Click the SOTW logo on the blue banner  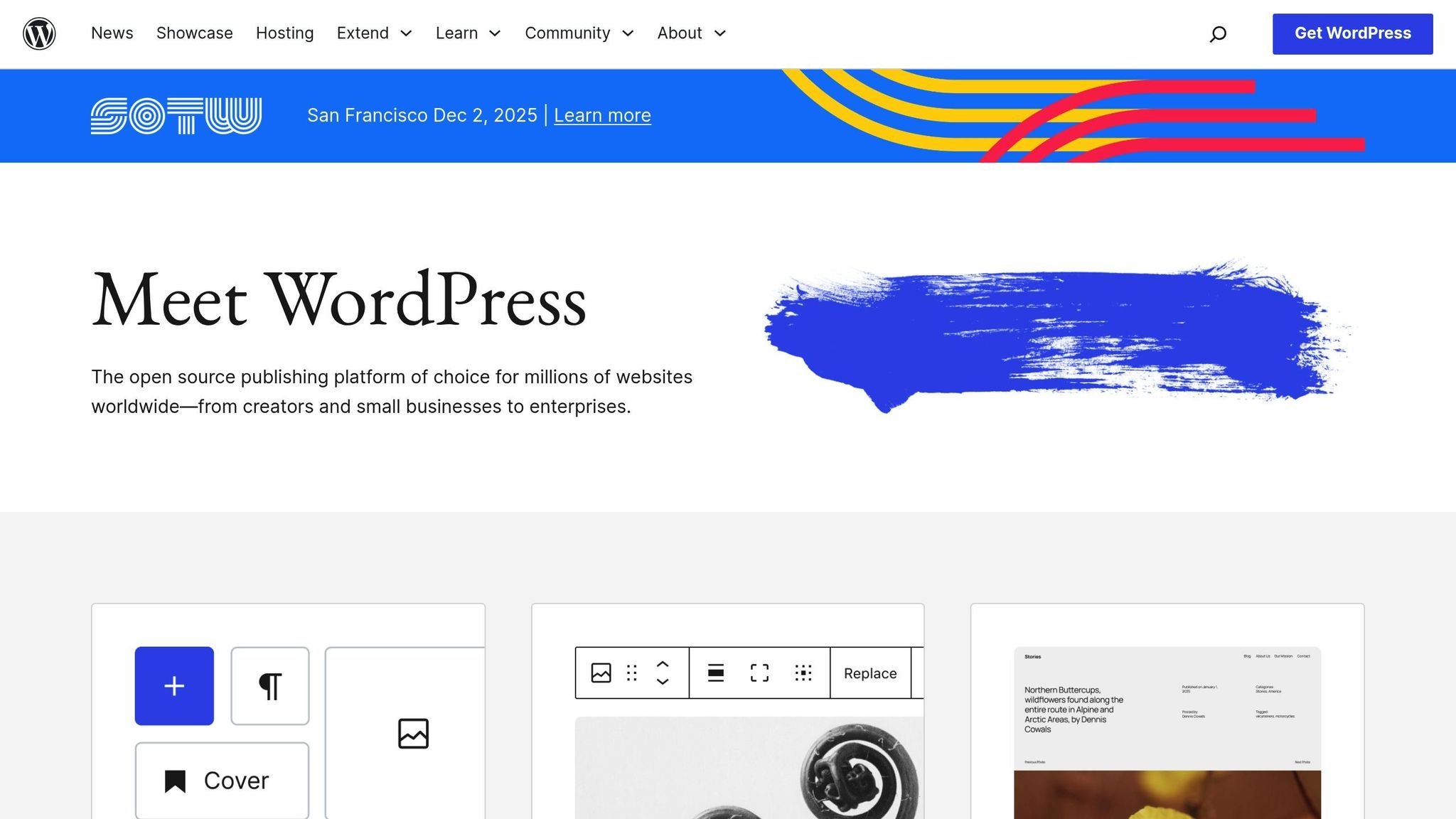click(176, 114)
